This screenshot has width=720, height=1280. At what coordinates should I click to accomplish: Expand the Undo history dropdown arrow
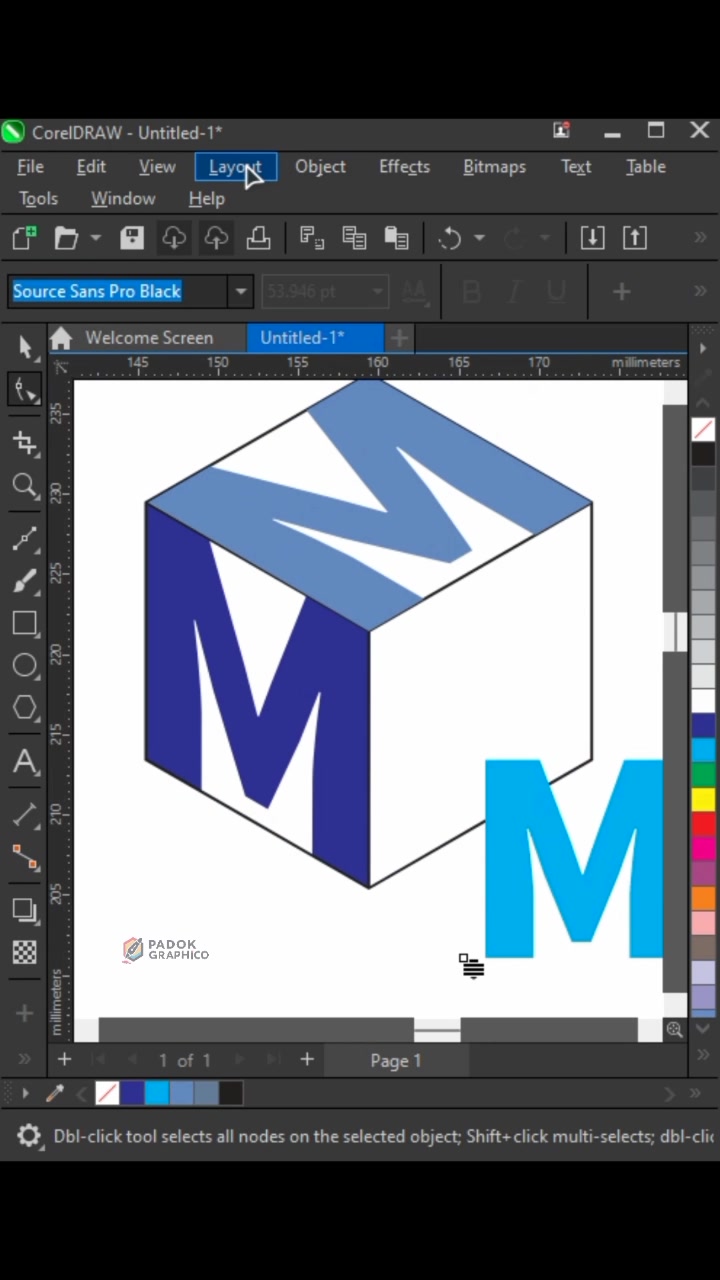pos(479,238)
